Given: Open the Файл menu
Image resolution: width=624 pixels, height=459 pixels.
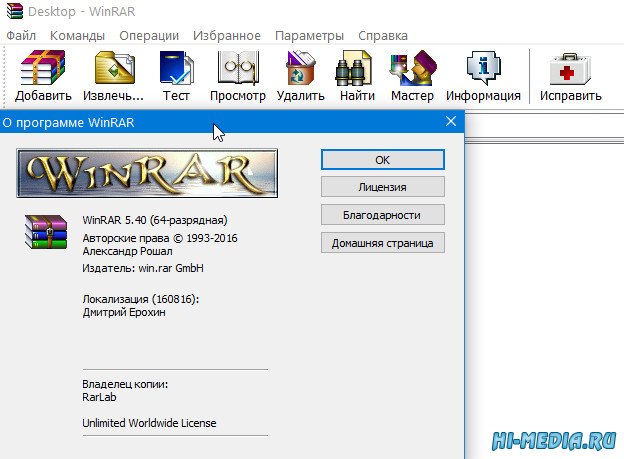Looking at the screenshot, I should (21, 35).
